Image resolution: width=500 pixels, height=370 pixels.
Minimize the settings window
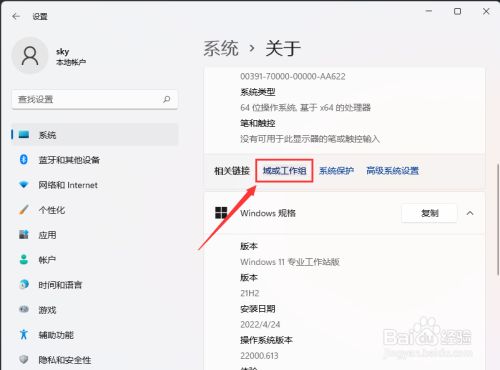point(429,11)
